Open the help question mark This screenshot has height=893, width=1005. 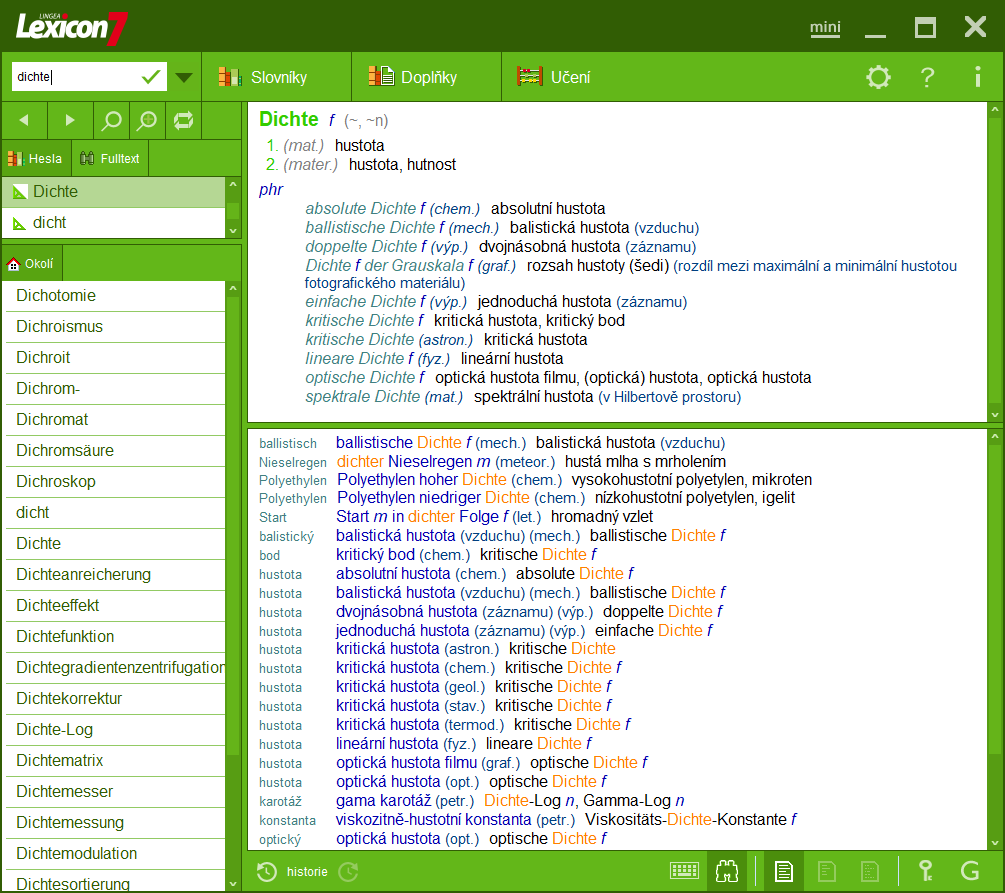point(926,76)
